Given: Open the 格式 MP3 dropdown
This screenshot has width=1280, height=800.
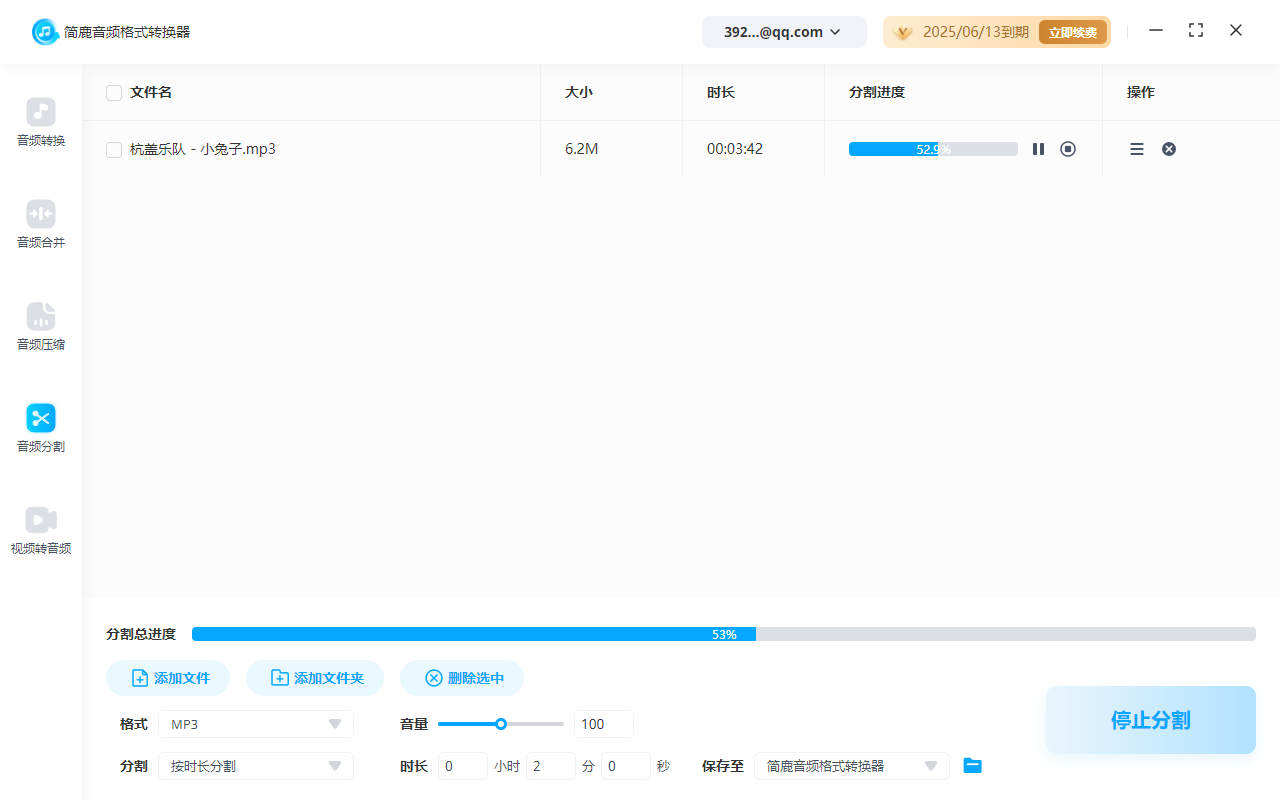Looking at the screenshot, I should click(255, 723).
